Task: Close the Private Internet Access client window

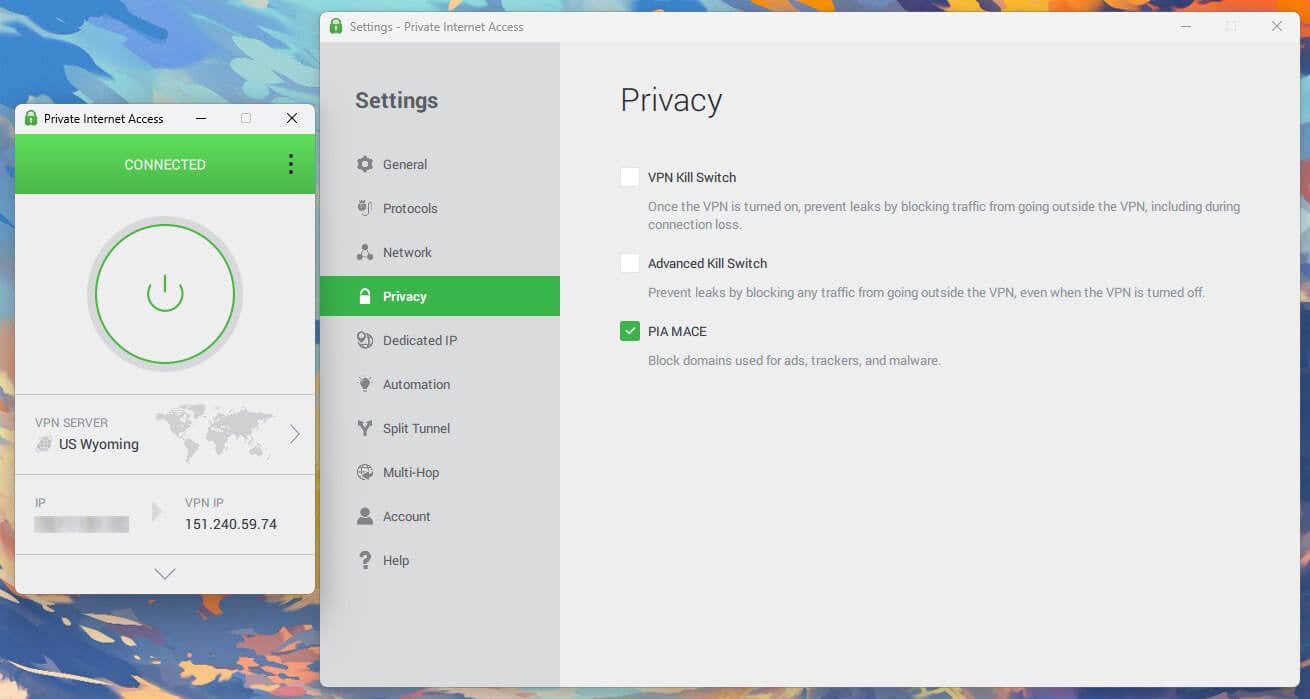Action: tap(292, 118)
